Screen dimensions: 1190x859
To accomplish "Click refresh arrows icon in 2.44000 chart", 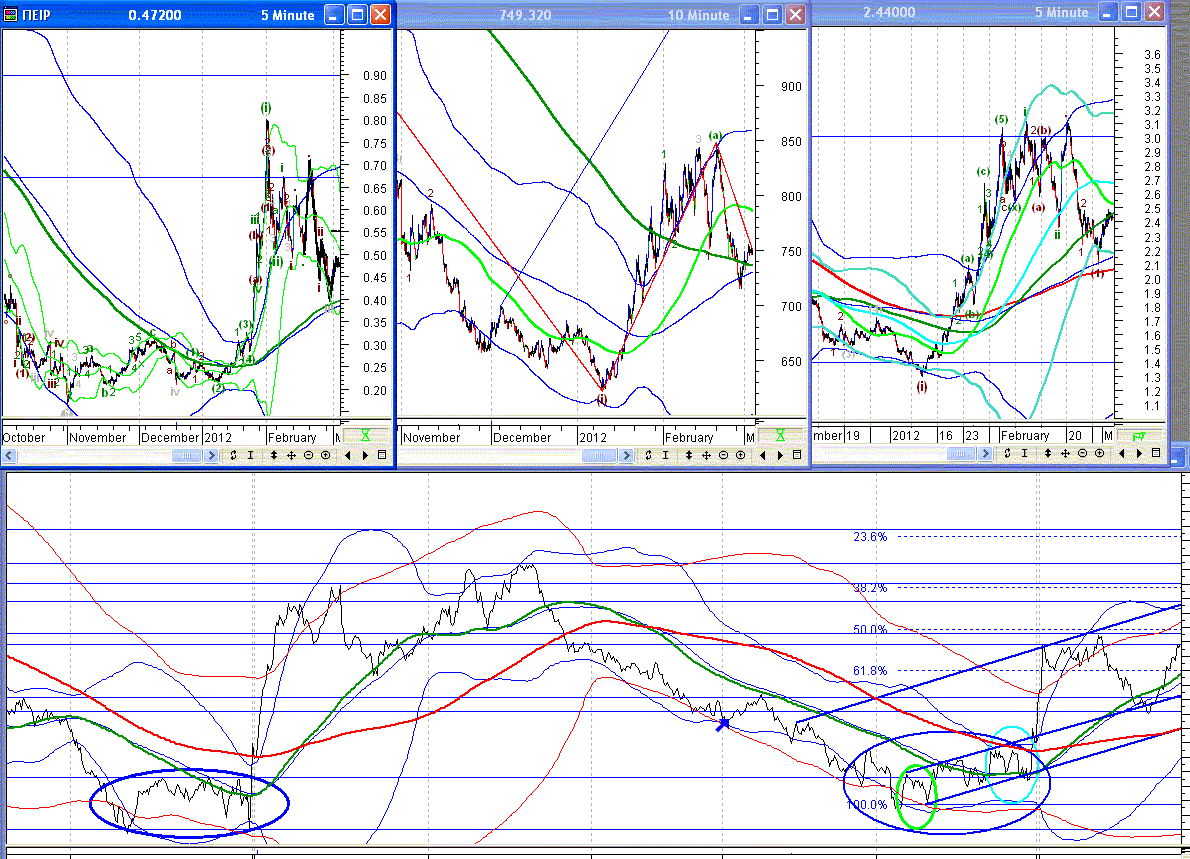I will pos(1008,454).
